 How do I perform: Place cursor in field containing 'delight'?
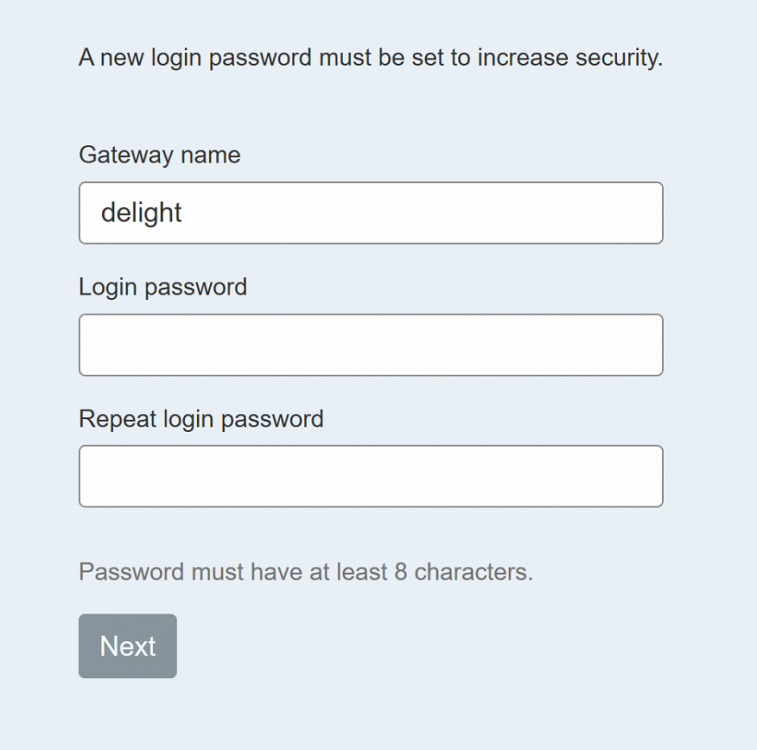pos(370,213)
